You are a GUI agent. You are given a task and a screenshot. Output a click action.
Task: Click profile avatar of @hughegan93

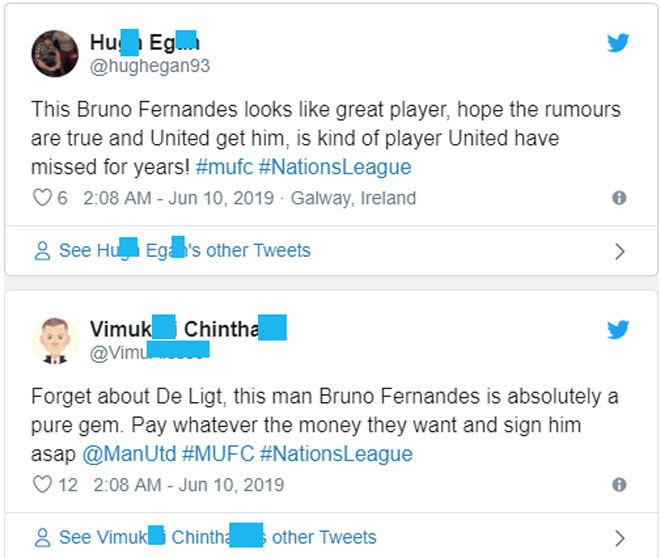pos(55,53)
